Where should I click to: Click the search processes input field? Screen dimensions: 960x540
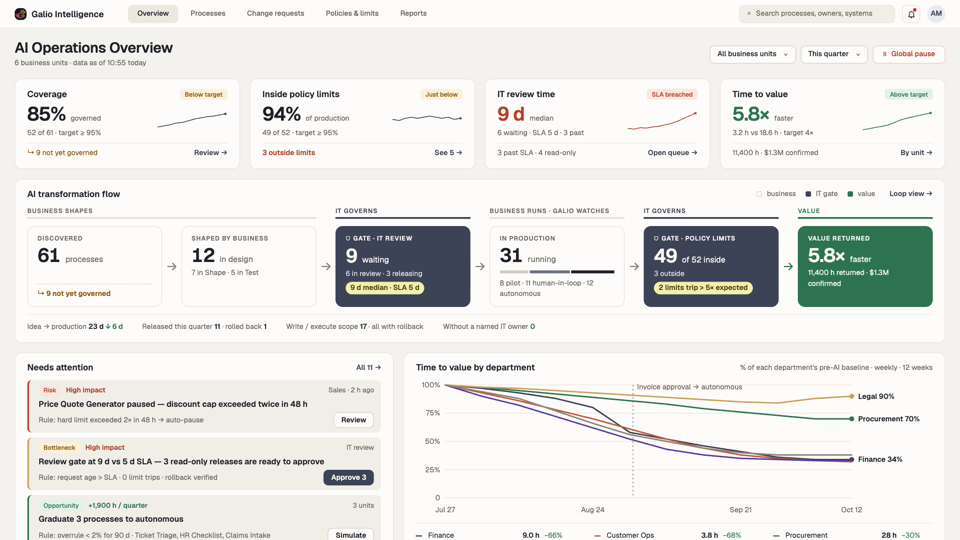[x=817, y=13]
